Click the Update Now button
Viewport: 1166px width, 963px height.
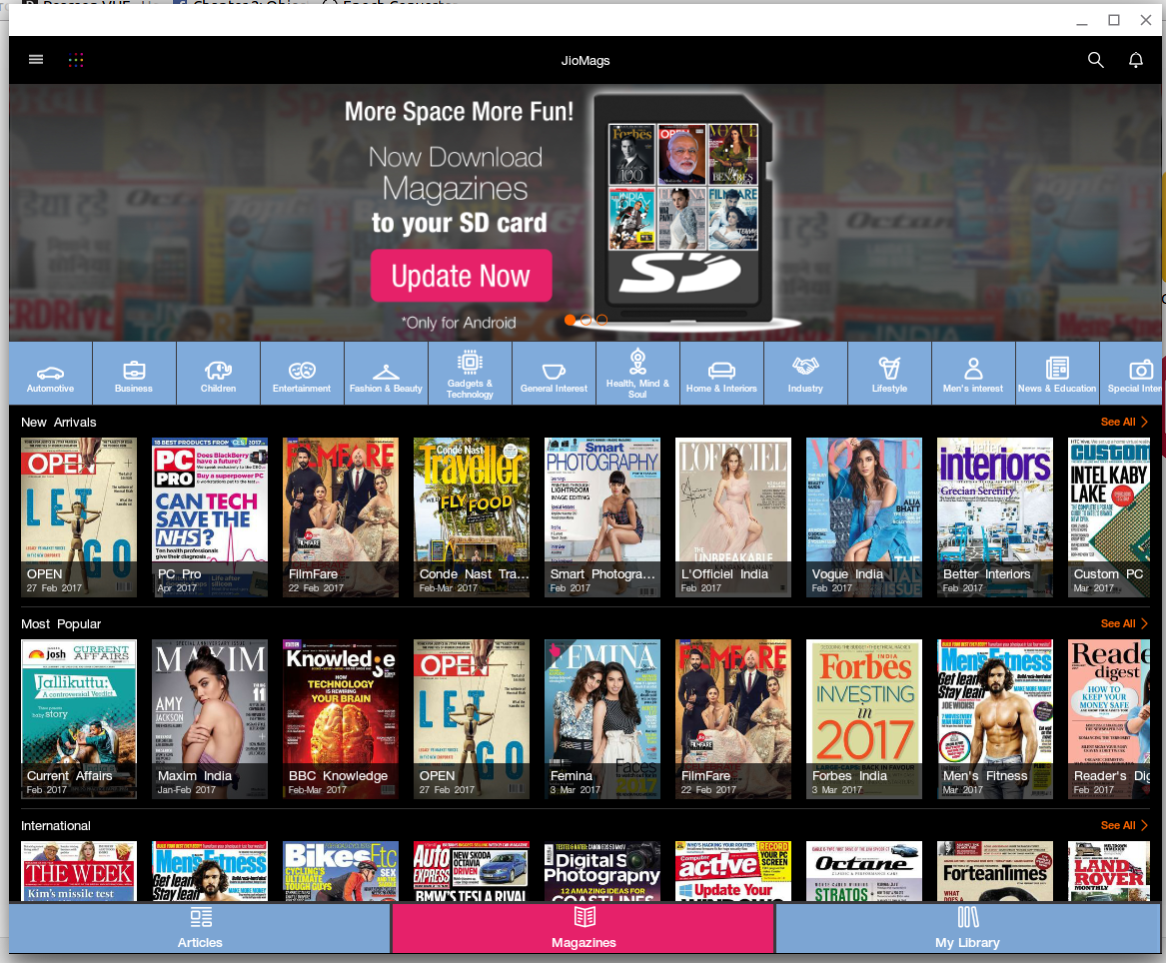461,276
